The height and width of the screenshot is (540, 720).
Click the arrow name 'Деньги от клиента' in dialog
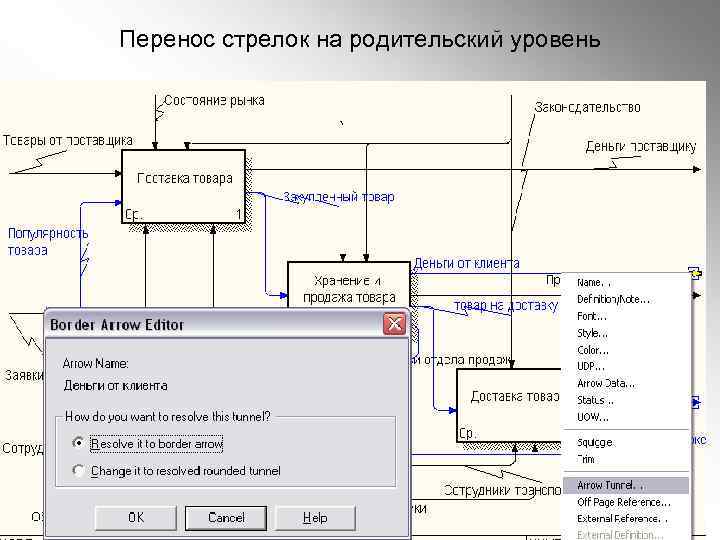[x=115, y=386]
